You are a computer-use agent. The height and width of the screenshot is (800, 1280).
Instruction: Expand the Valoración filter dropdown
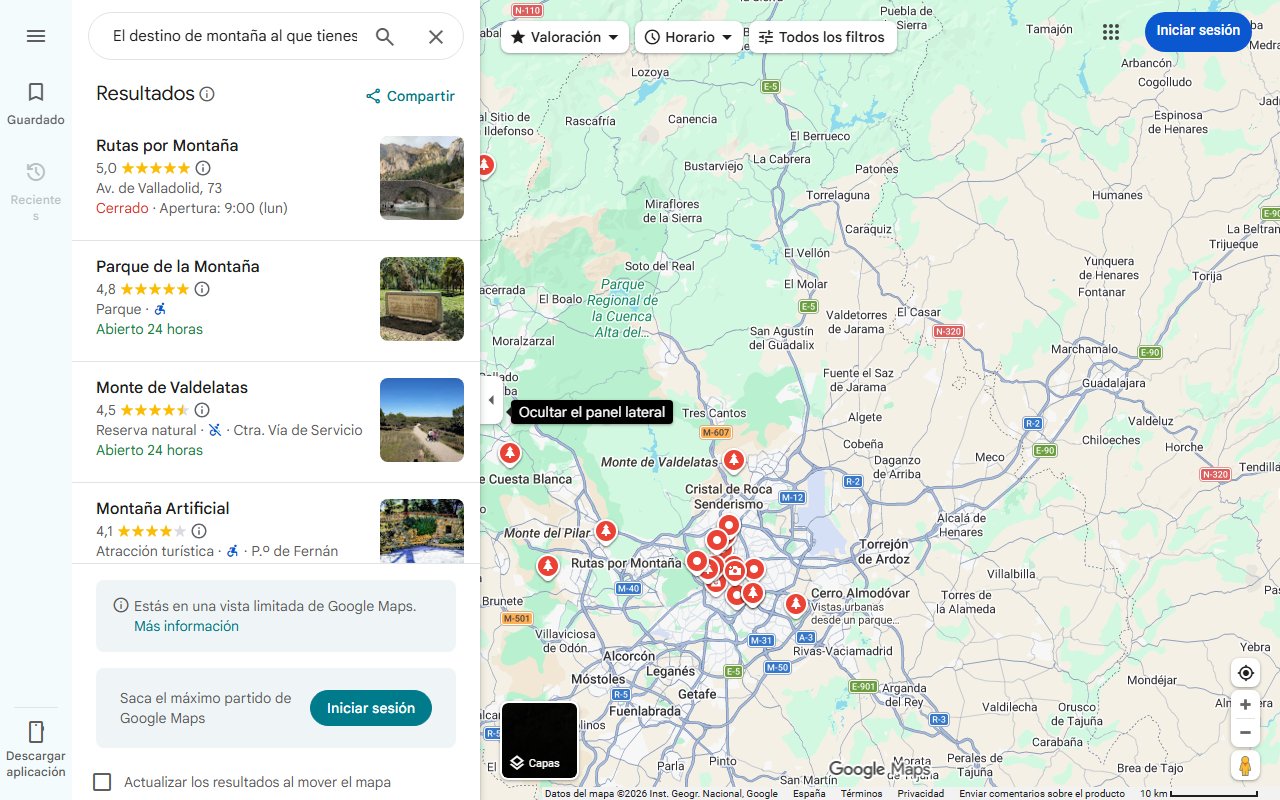point(565,37)
